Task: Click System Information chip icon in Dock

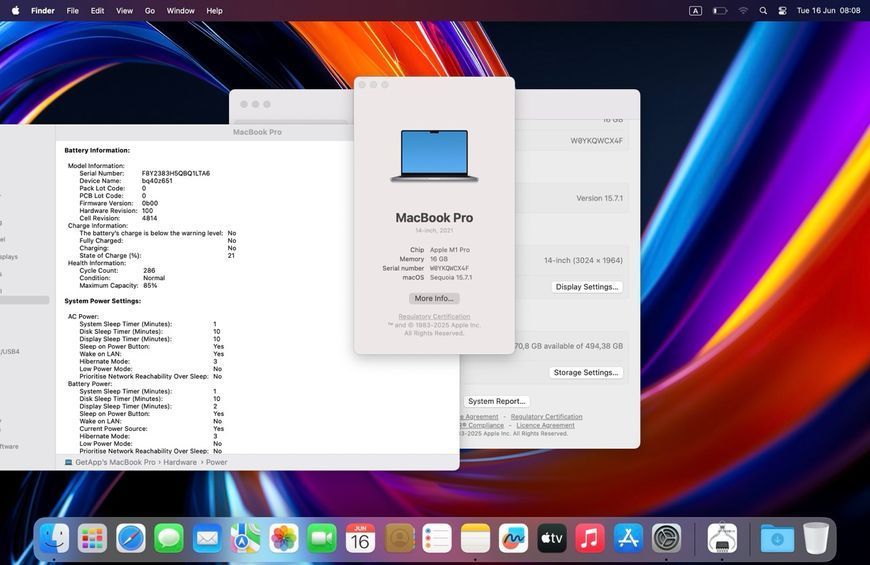Action: point(722,538)
